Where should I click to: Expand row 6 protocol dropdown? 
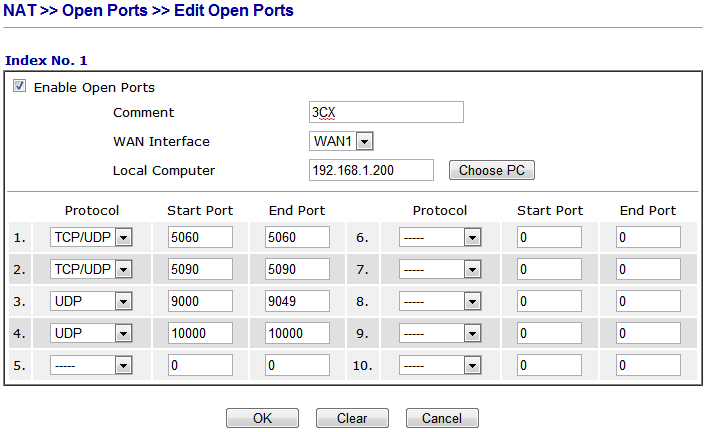click(440, 237)
